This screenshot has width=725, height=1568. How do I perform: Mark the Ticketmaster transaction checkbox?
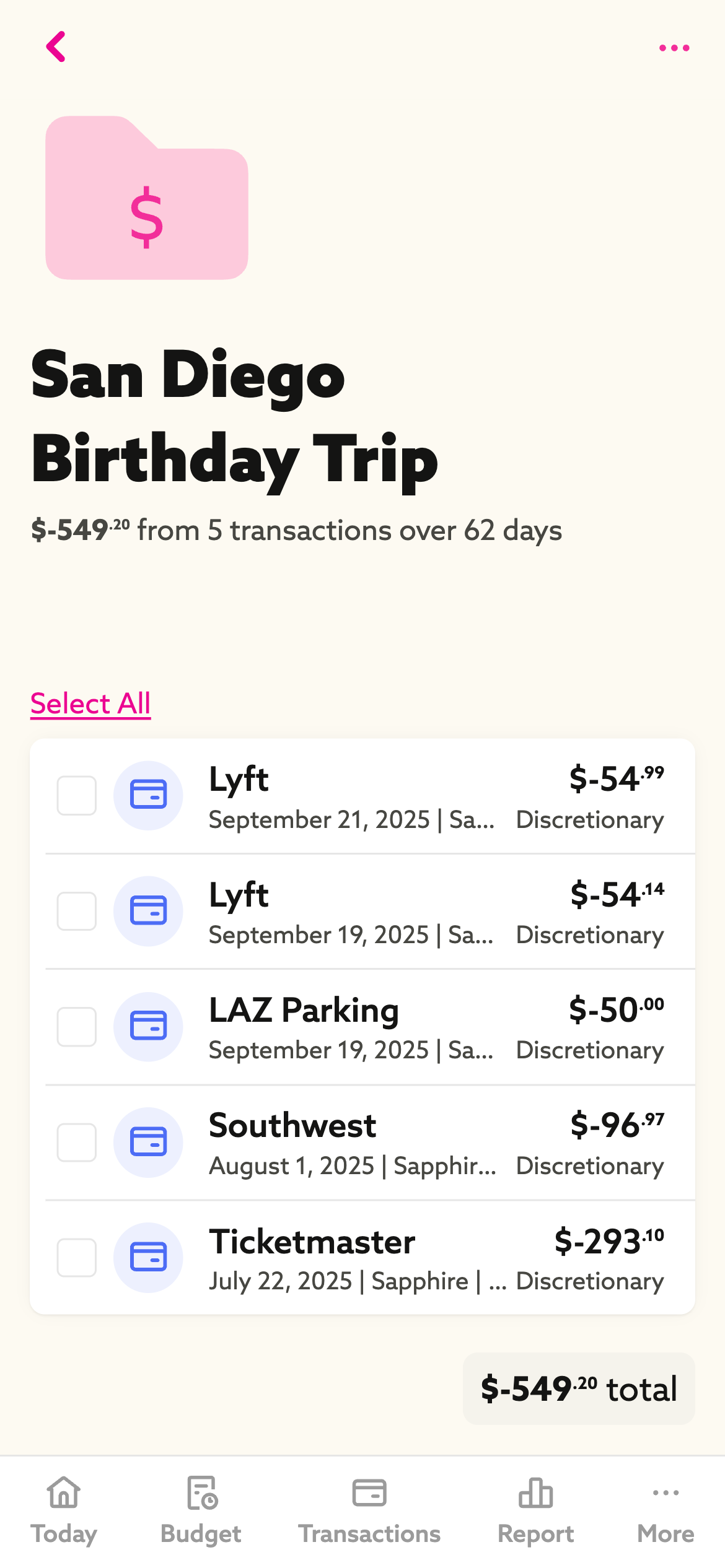(77, 1258)
